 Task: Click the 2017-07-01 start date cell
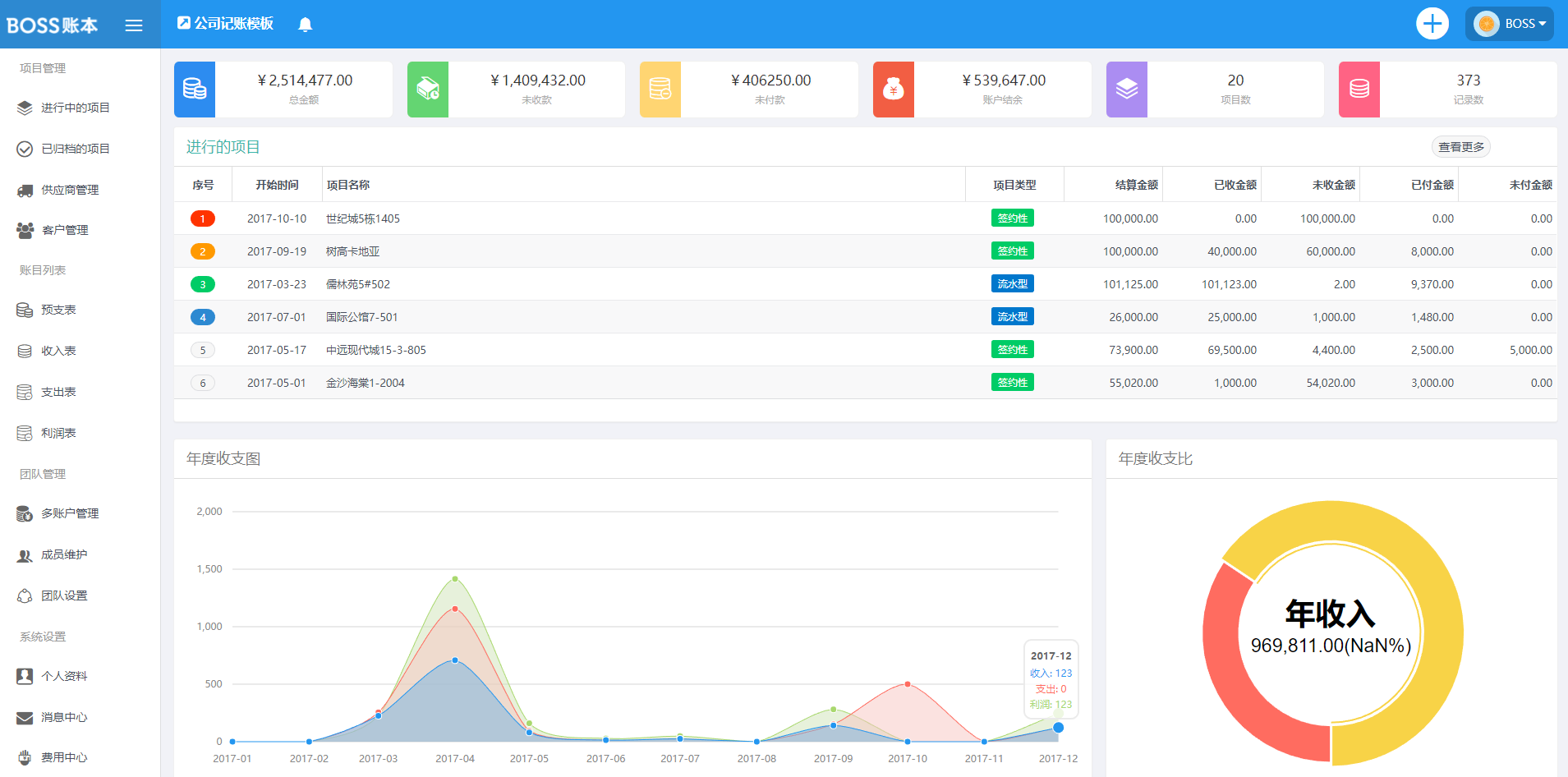[x=277, y=317]
